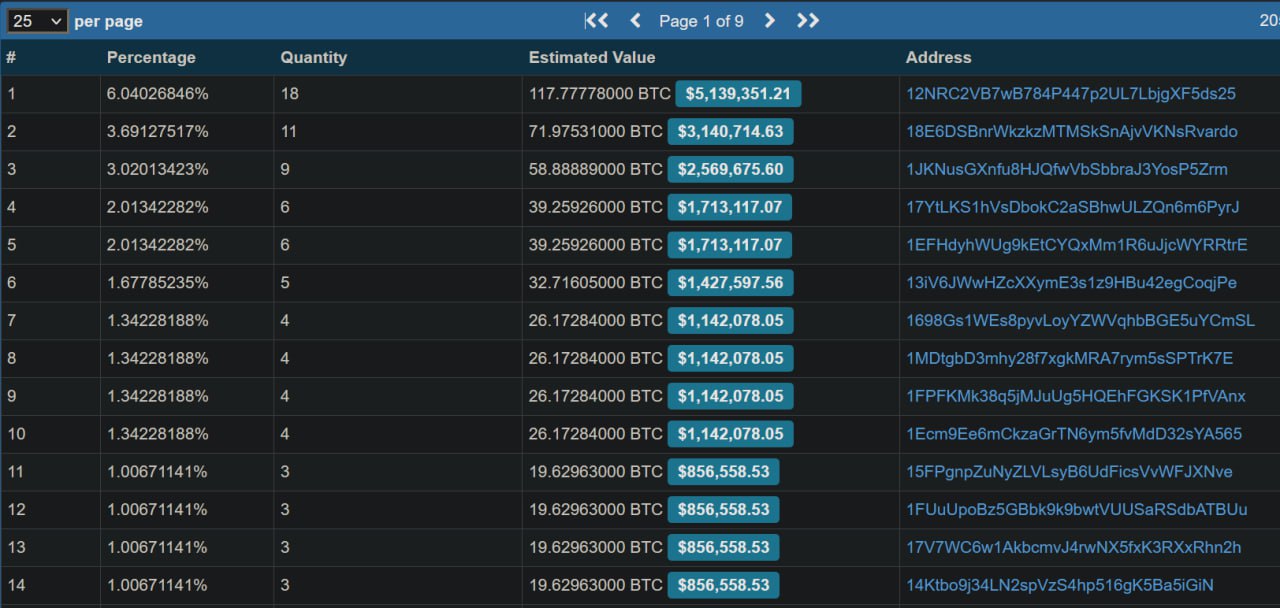1280x608 pixels.
Task: Open address 15FPgnpZuNyZLVLsyB6UdFicsVvWFJXNve
Action: 1069,472
